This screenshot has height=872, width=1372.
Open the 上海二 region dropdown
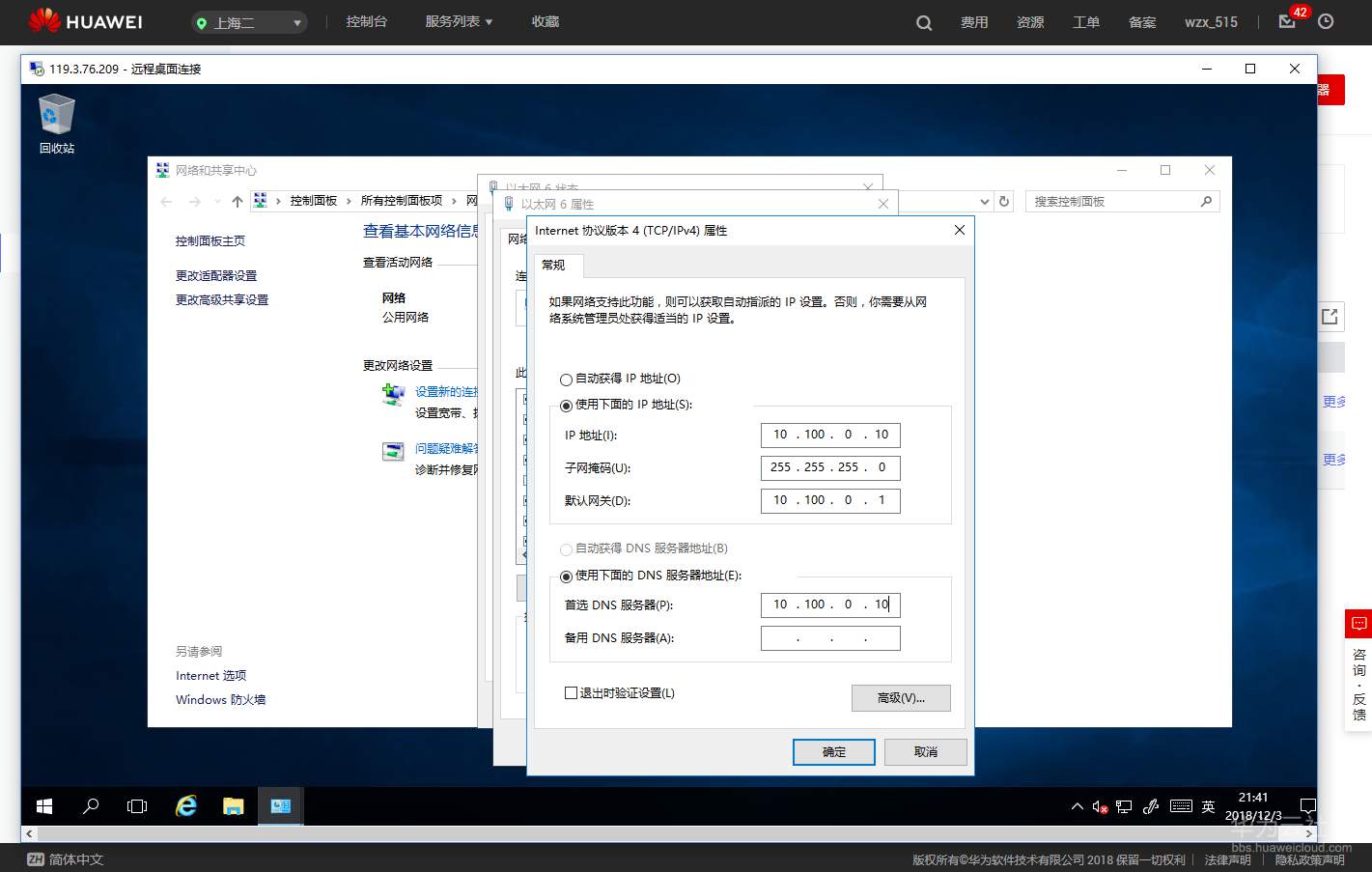pos(248,21)
